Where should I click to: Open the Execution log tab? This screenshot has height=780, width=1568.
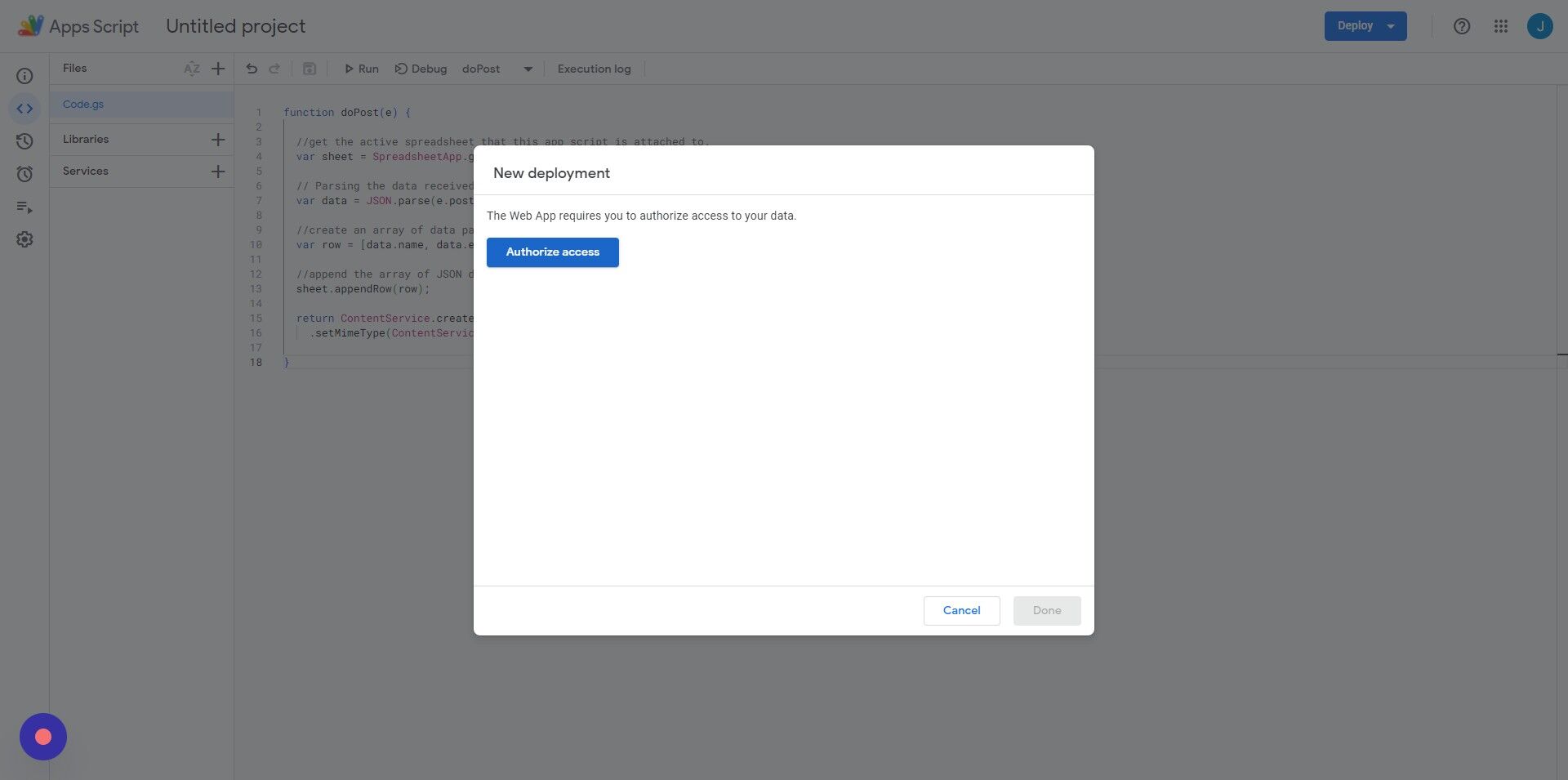[594, 69]
